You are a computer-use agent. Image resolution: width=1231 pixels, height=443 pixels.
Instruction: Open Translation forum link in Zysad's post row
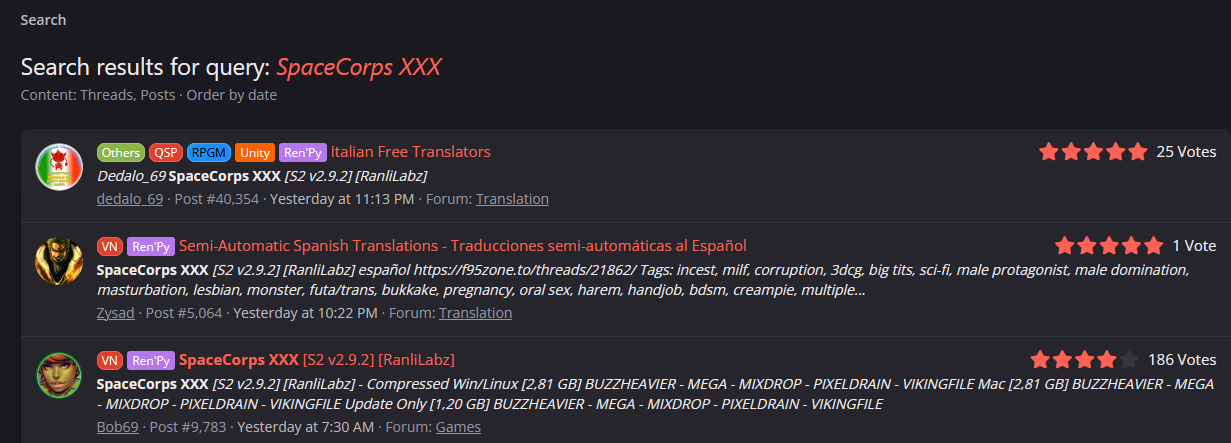475,313
